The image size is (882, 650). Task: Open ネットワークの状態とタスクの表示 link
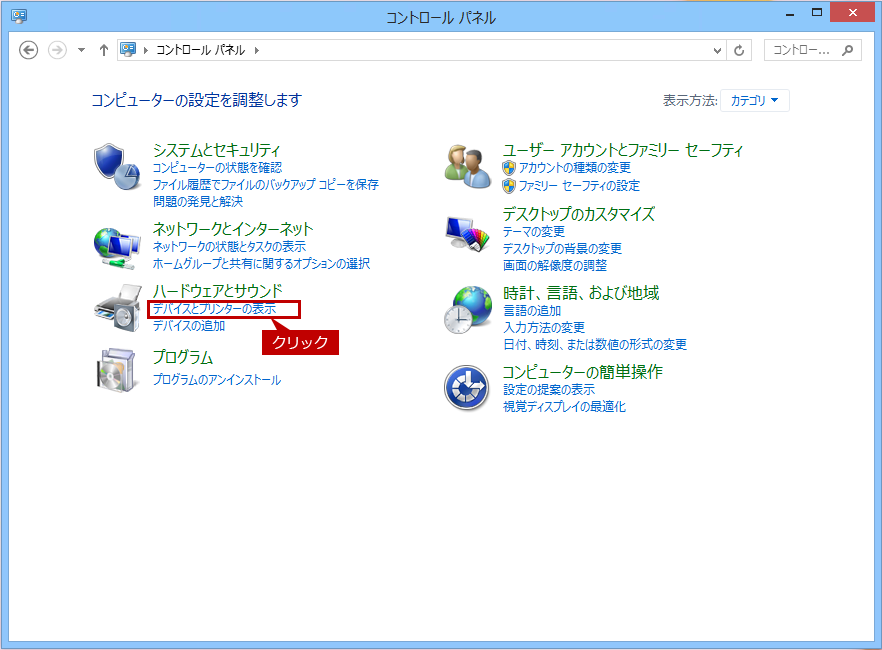[229, 246]
